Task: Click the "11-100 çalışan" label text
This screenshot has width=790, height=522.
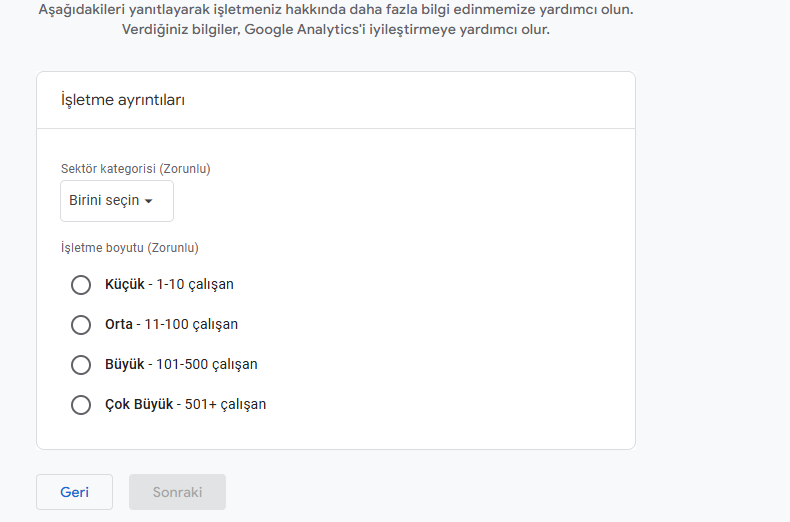Action: coord(191,325)
